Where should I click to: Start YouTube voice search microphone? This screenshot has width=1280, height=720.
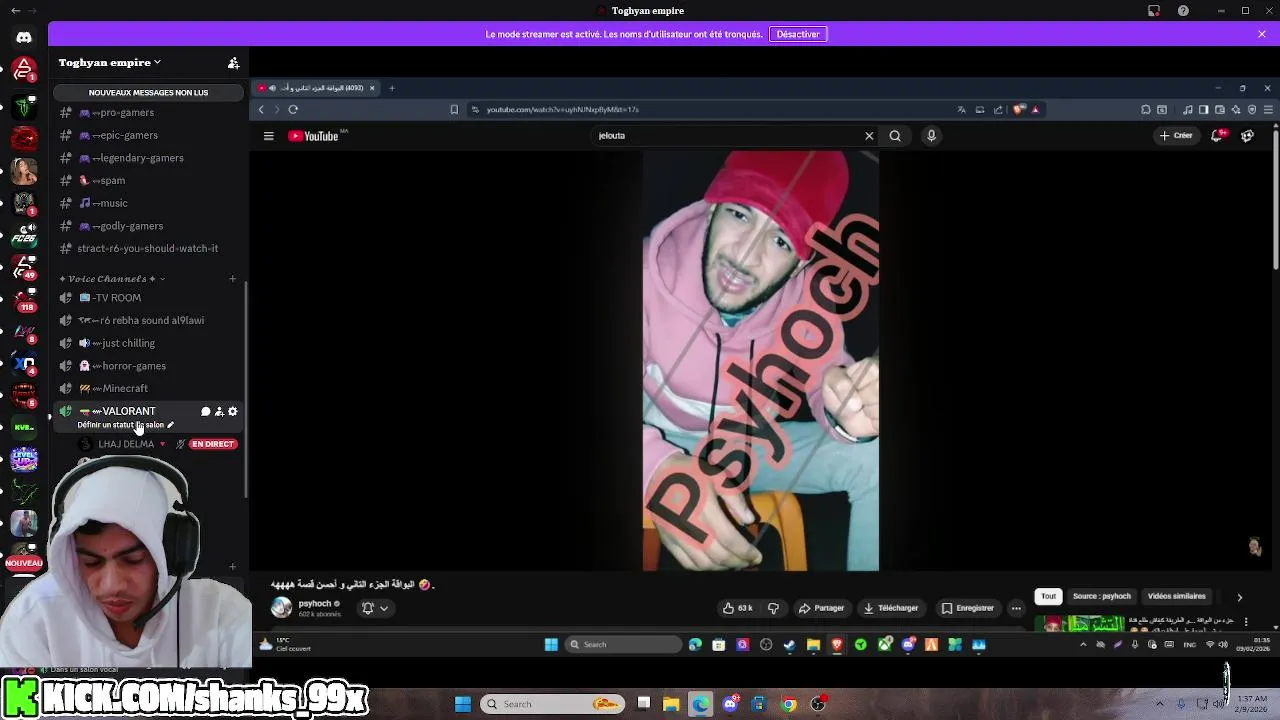[x=931, y=136]
